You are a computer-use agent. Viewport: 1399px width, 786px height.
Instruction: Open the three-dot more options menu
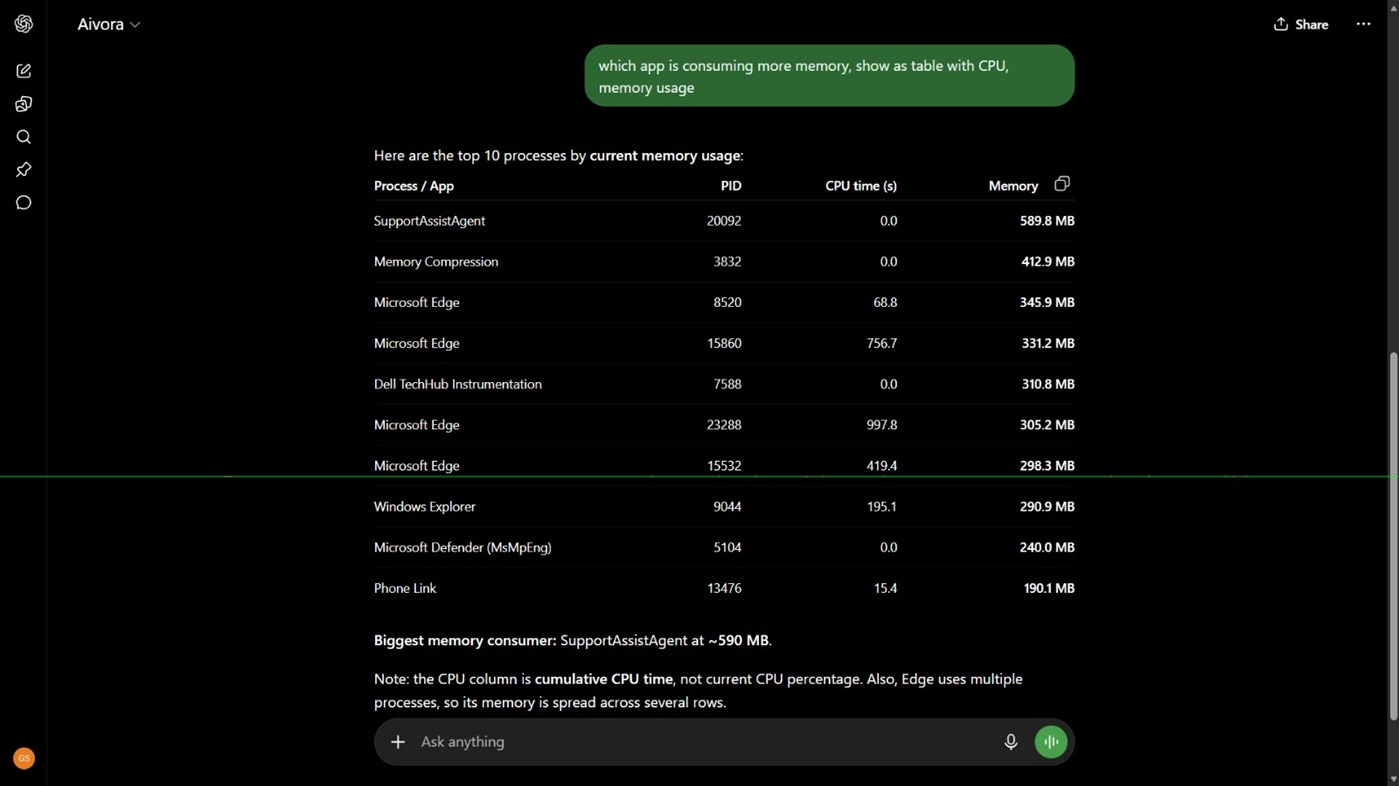click(1363, 24)
